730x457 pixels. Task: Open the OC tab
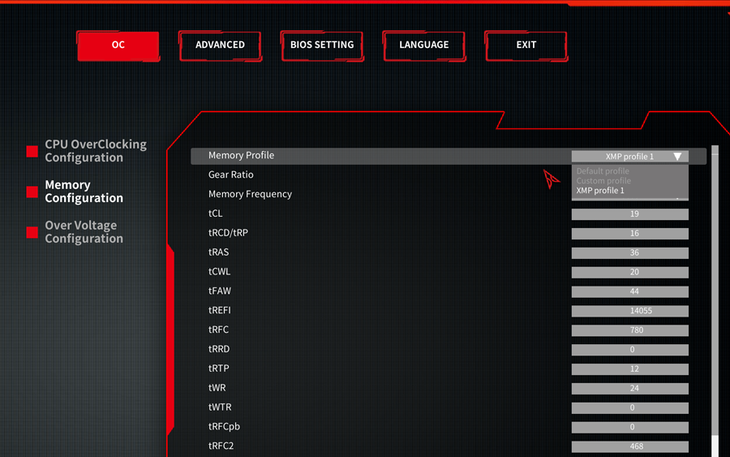(118, 45)
